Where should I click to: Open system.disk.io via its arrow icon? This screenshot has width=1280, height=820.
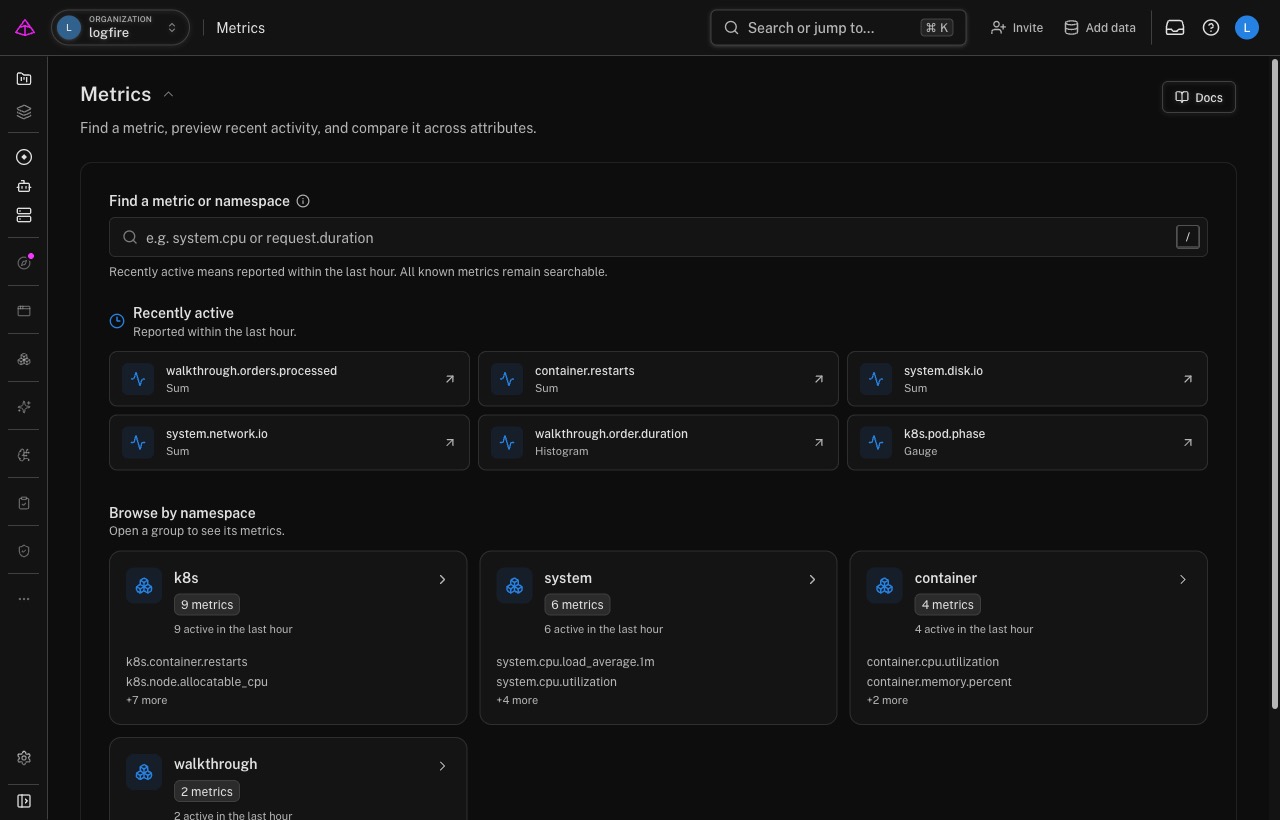click(1188, 379)
